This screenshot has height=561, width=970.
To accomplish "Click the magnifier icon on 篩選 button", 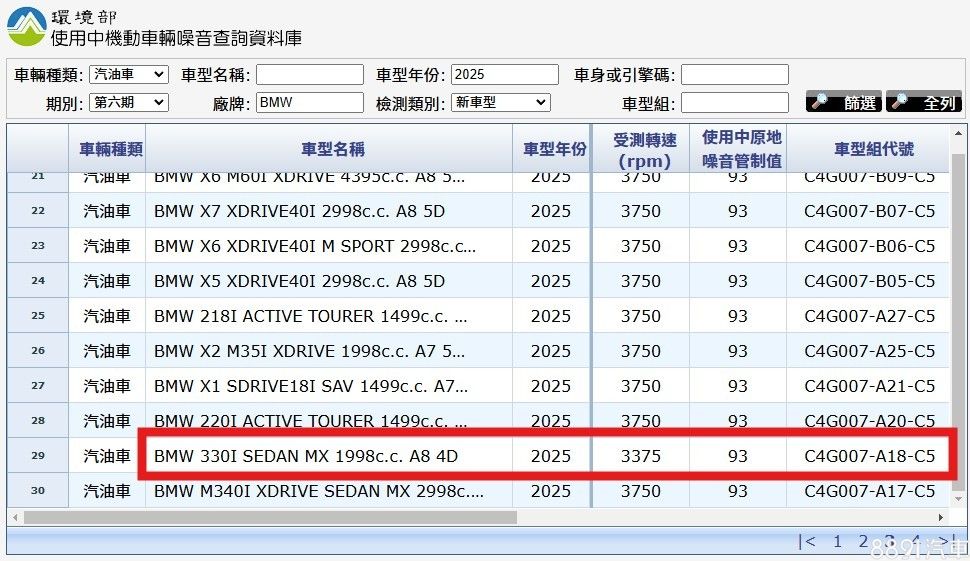I will coord(820,102).
